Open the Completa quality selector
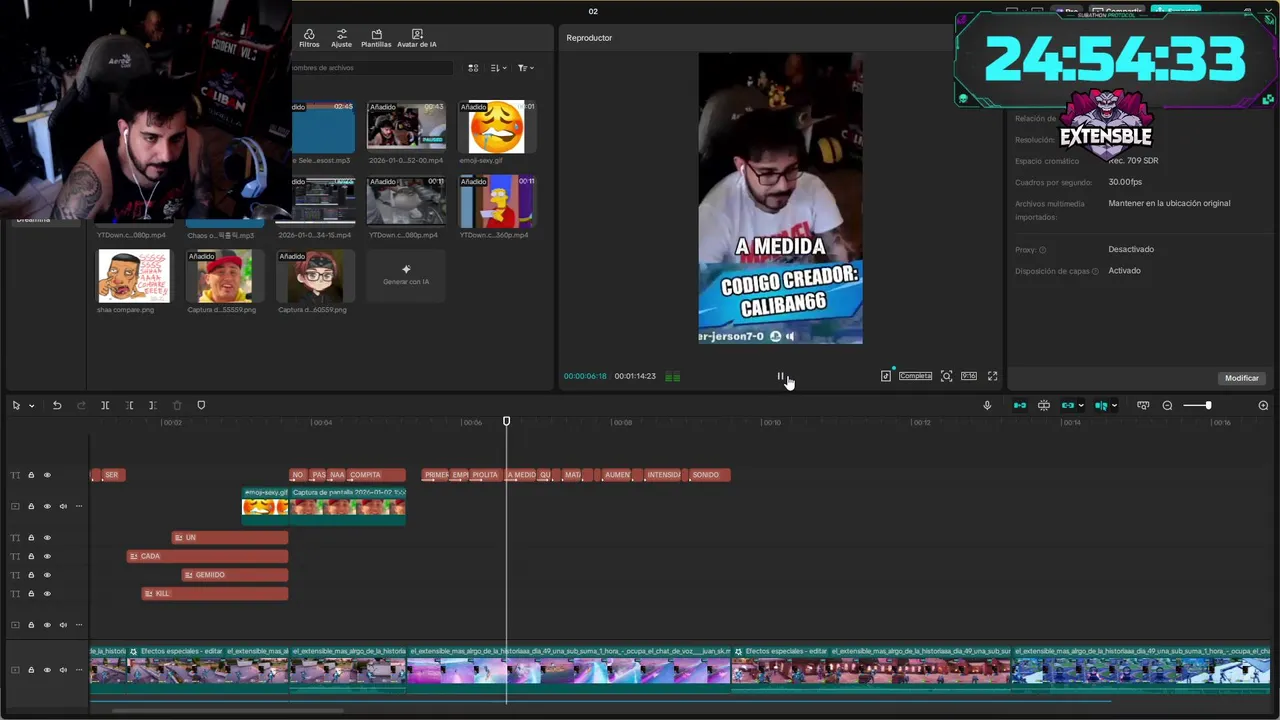Viewport: 1280px width, 720px height. pos(915,376)
